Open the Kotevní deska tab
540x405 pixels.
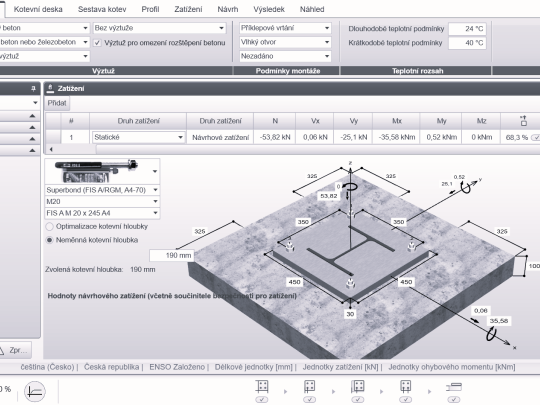point(38,9)
